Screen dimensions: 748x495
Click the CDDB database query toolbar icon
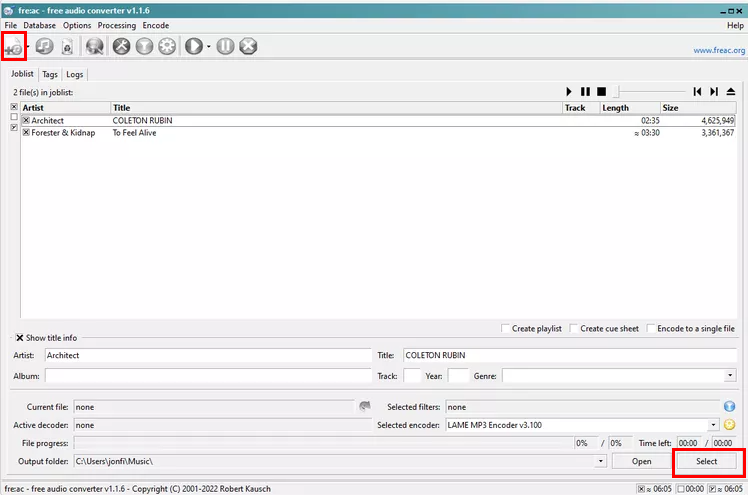[94, 46]
